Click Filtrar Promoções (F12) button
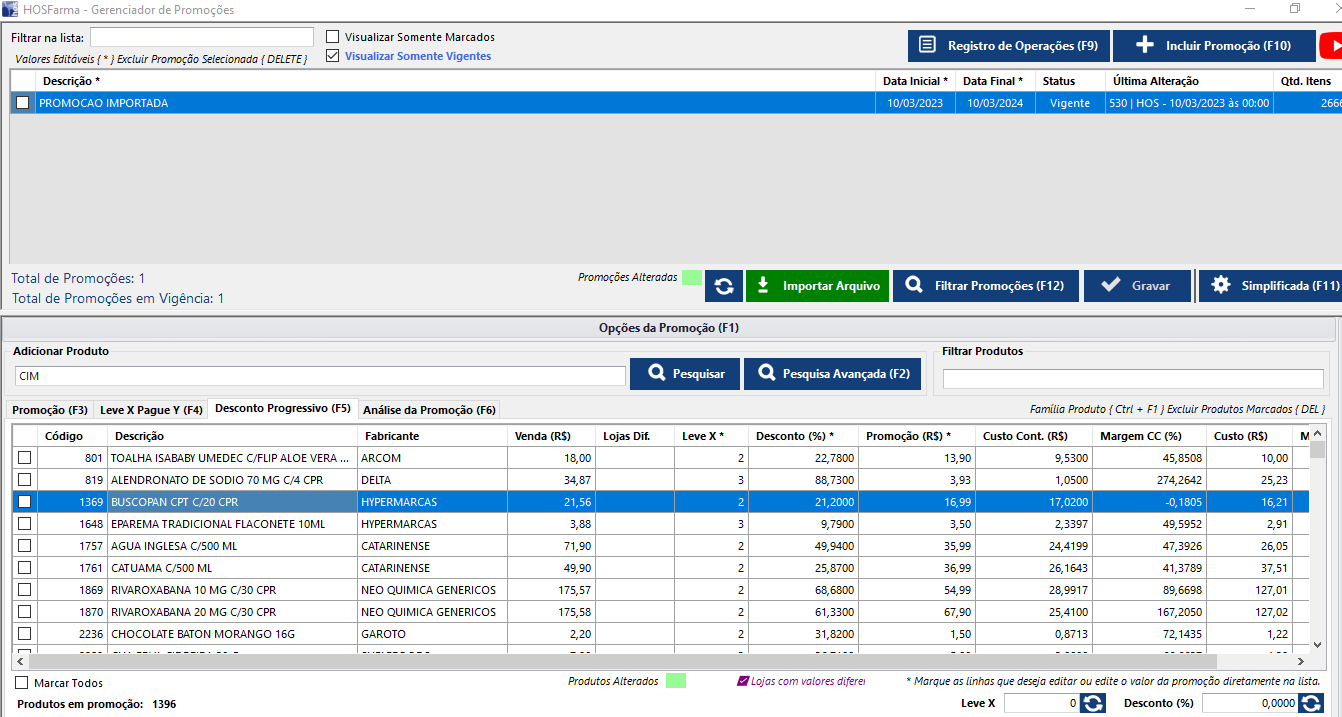 tap(985, 286)
